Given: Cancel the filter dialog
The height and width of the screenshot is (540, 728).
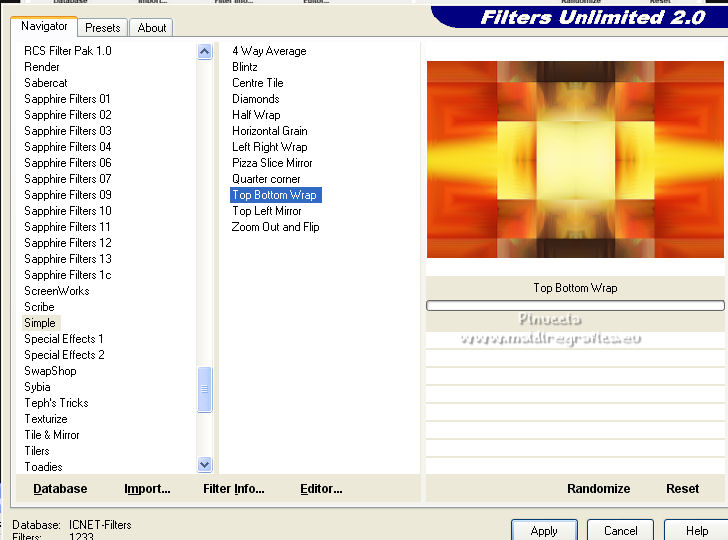Looking at the screenshot, I should [620, 530].
